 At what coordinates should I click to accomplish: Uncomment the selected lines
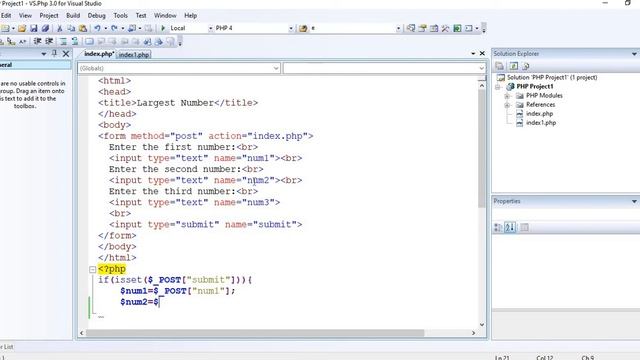[75, 41]
